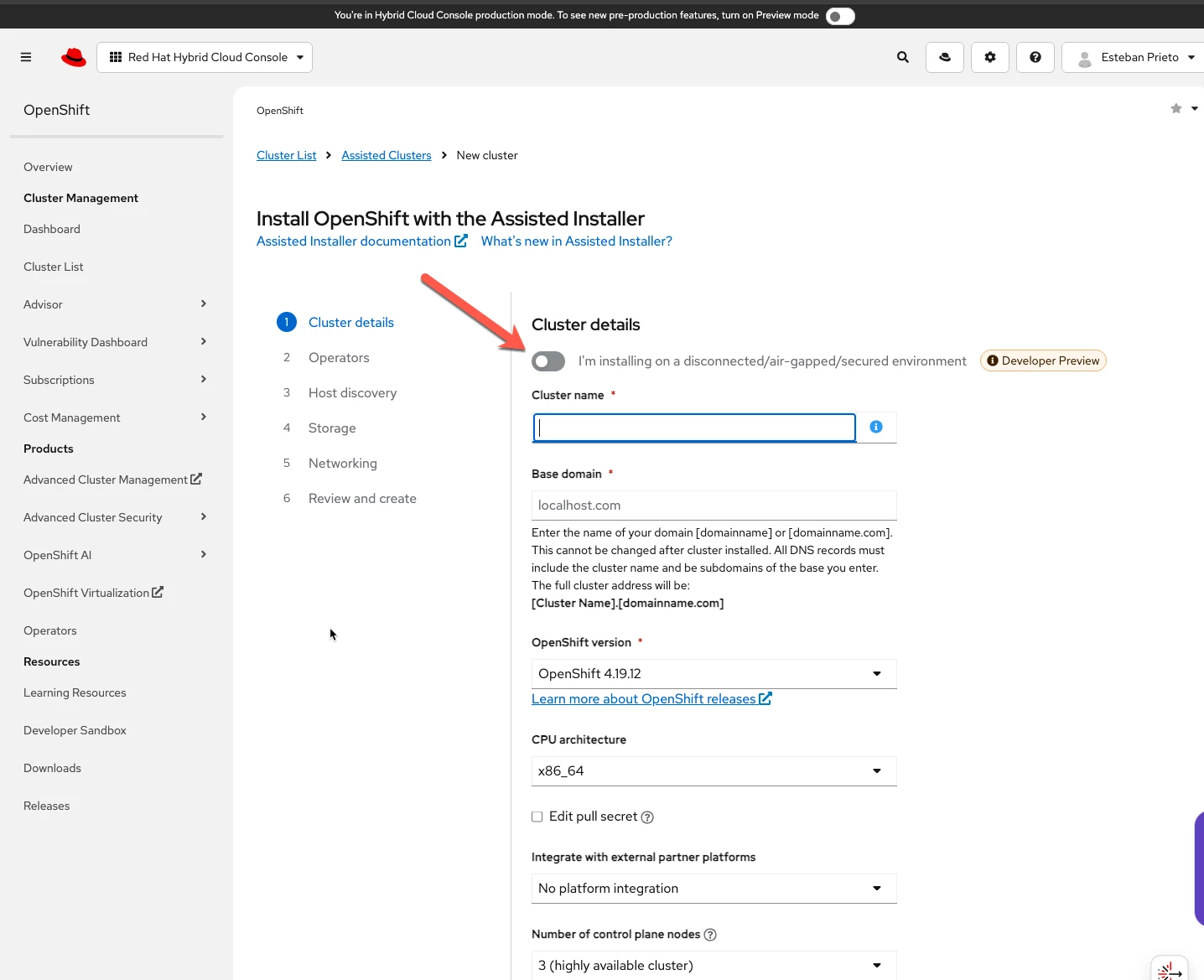Open number of control plane nodes dropdown
This screenshot has height=980, width=1204.
coord(714,965)
